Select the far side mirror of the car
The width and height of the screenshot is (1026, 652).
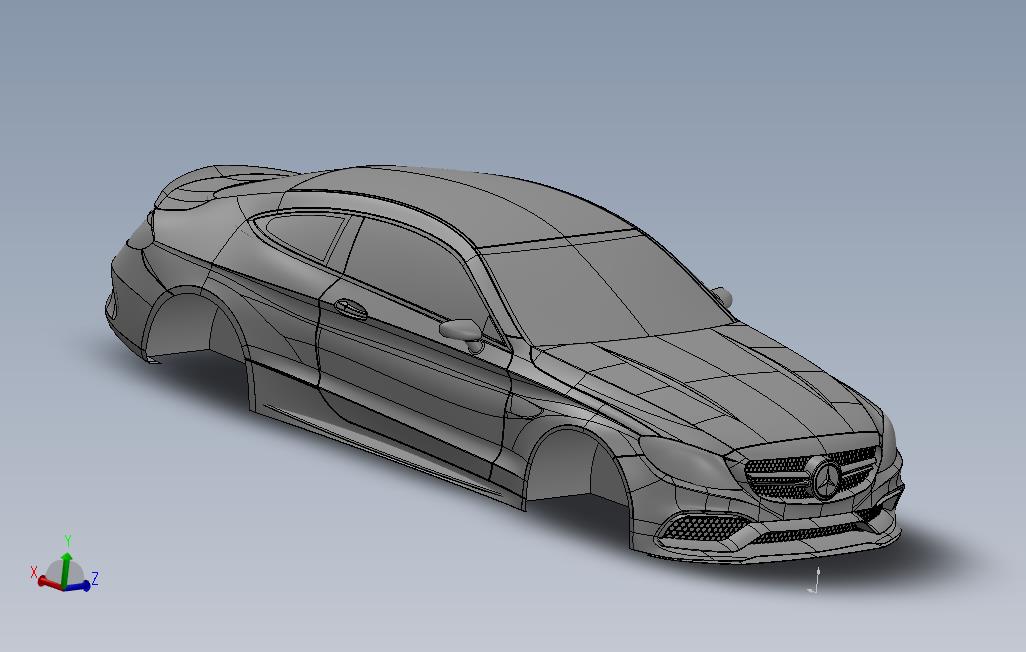pos(722,297)
